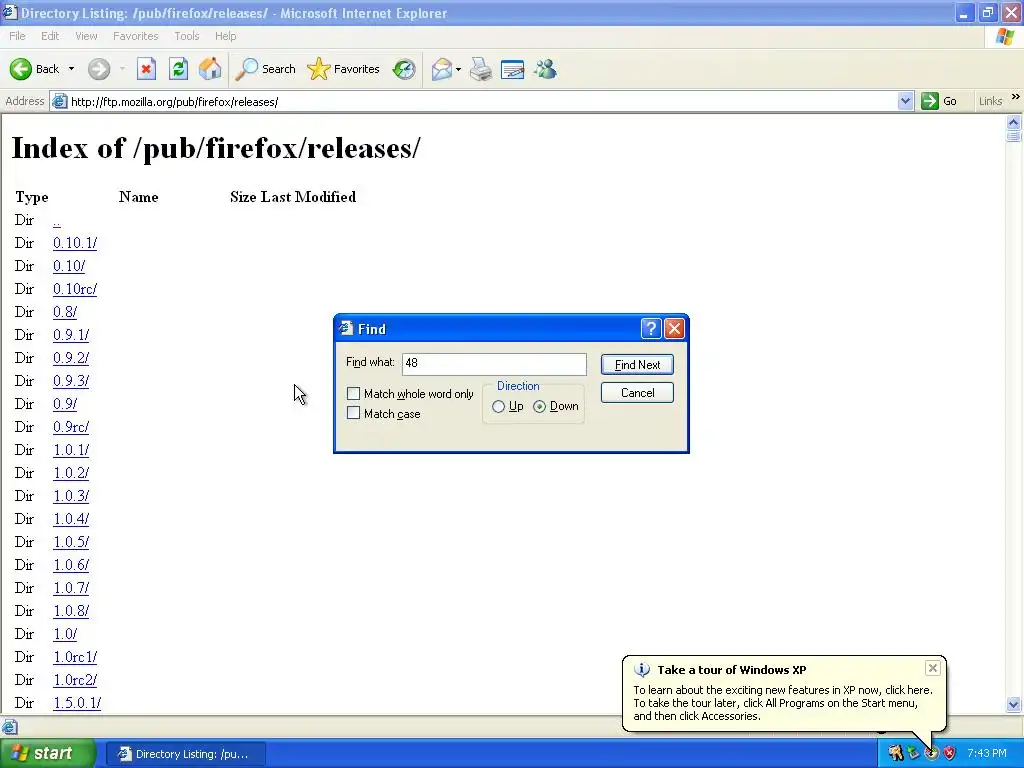
Task: Click the Forward arrow icon
Action: tap(99, 69)
